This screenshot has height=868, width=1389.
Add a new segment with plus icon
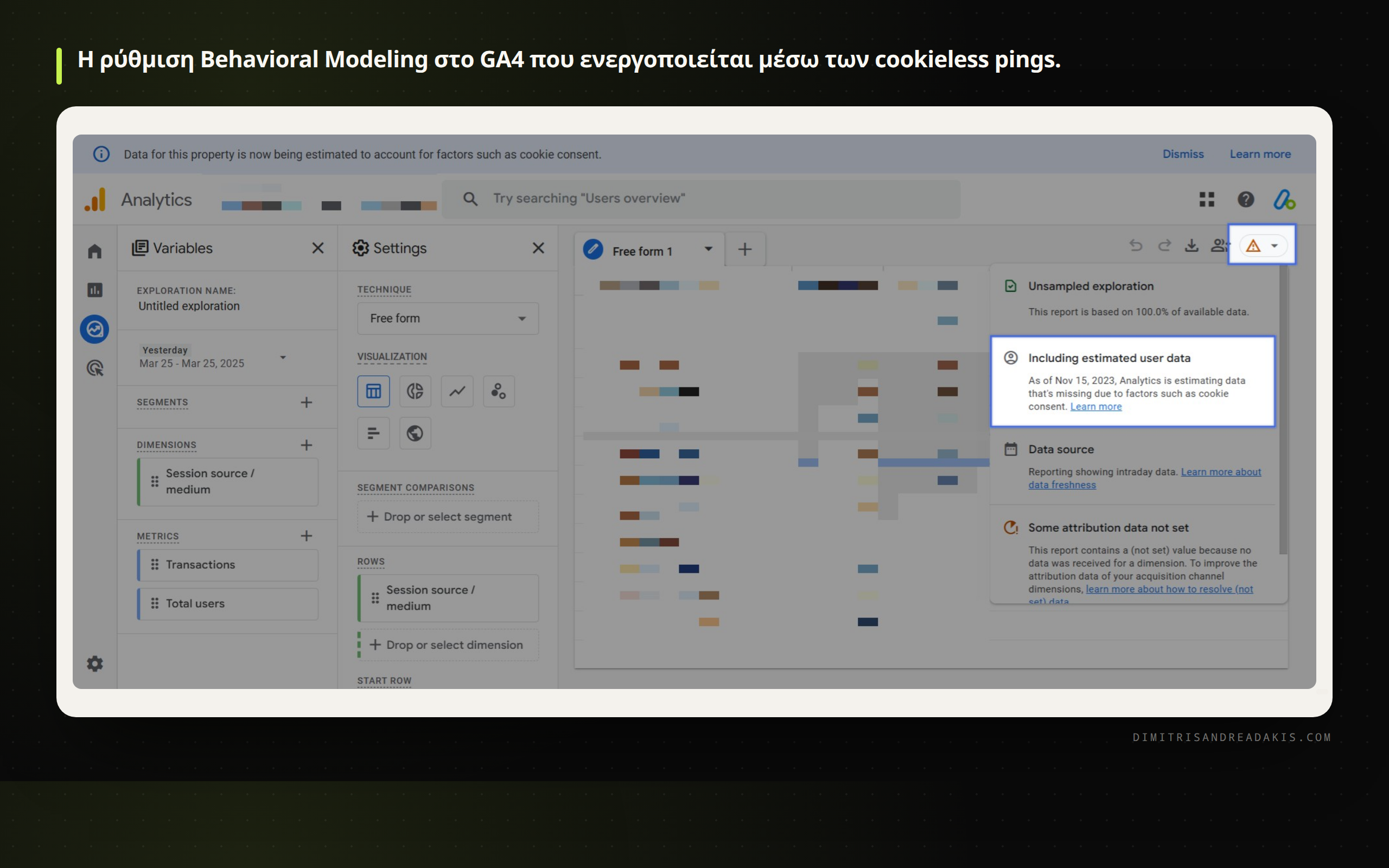307,403
